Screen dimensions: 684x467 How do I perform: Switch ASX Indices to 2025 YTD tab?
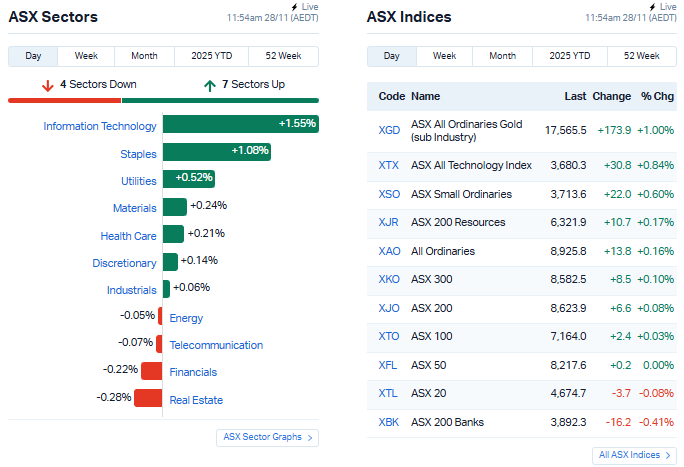point(569,56)
